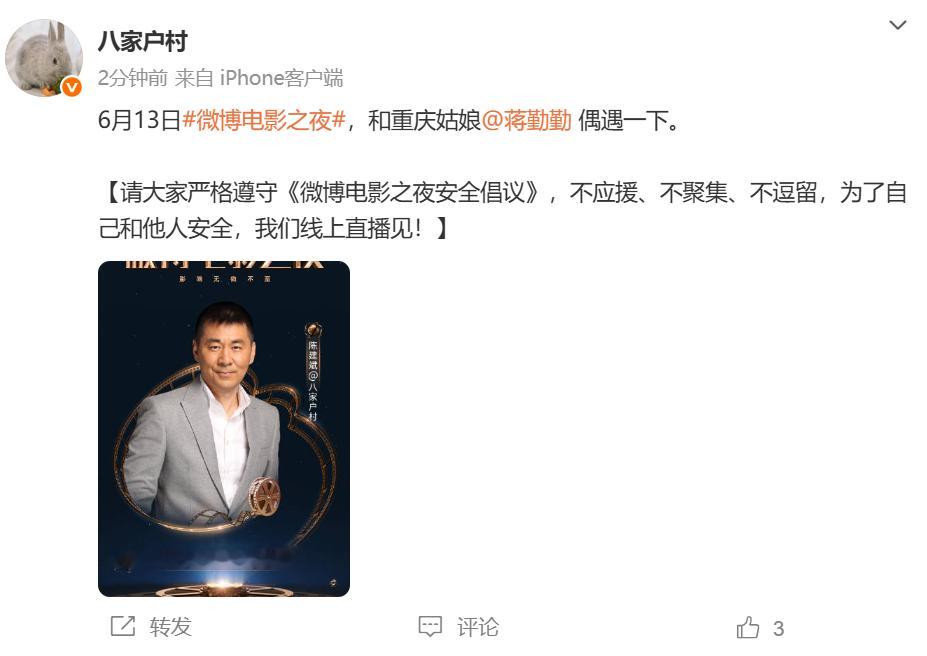The width and height of the screenshot is (927, 656).
Task: Open the #微博电影之夜# hashtag topic
Action: pos(264,121)
